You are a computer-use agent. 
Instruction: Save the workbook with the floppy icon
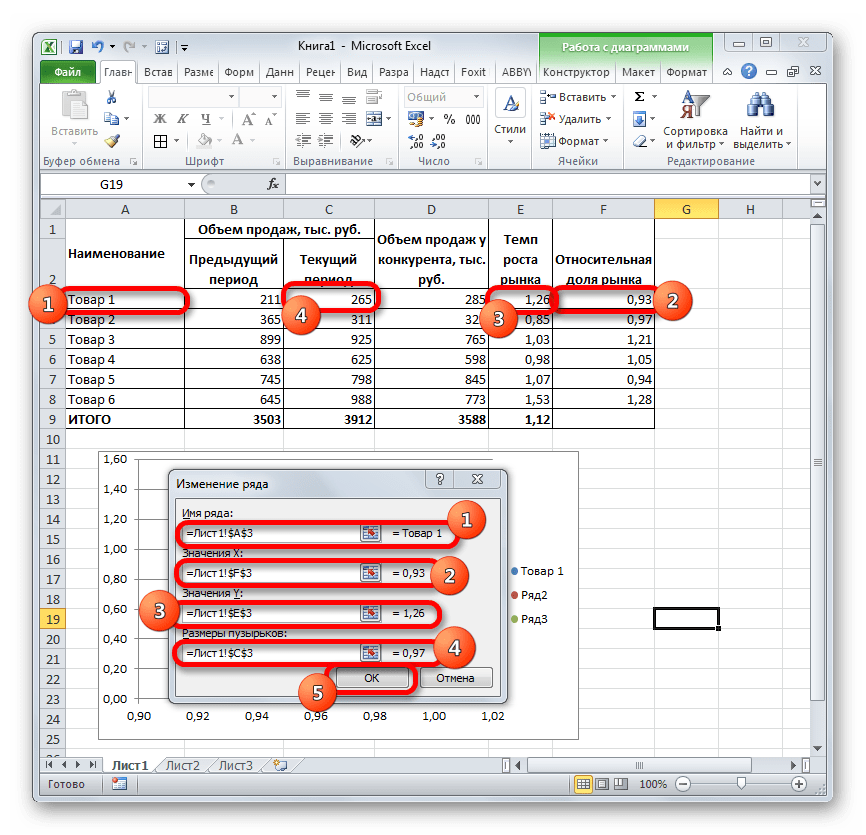(76, 47)
